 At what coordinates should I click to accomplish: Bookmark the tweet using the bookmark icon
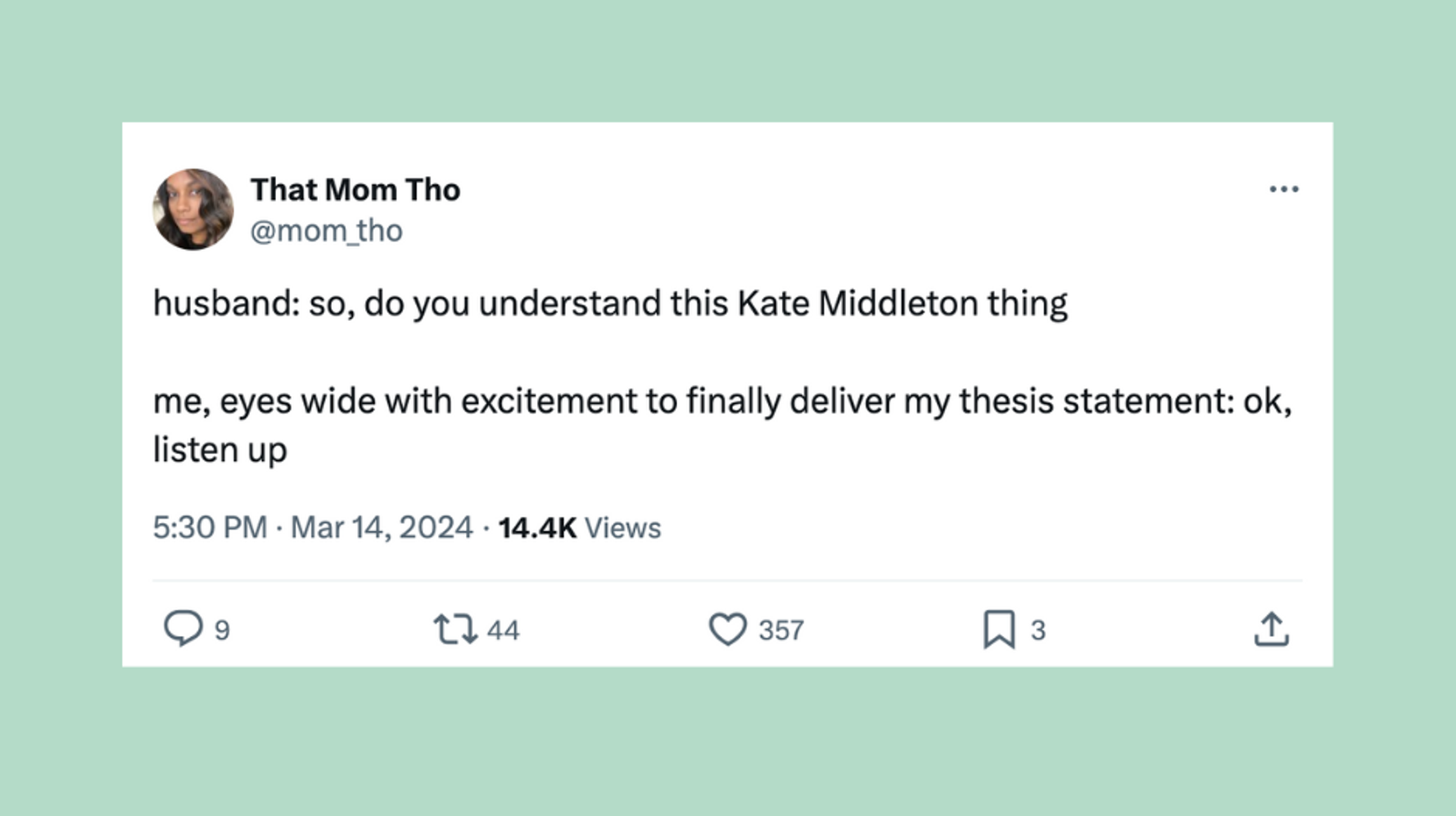coord(998,629)
